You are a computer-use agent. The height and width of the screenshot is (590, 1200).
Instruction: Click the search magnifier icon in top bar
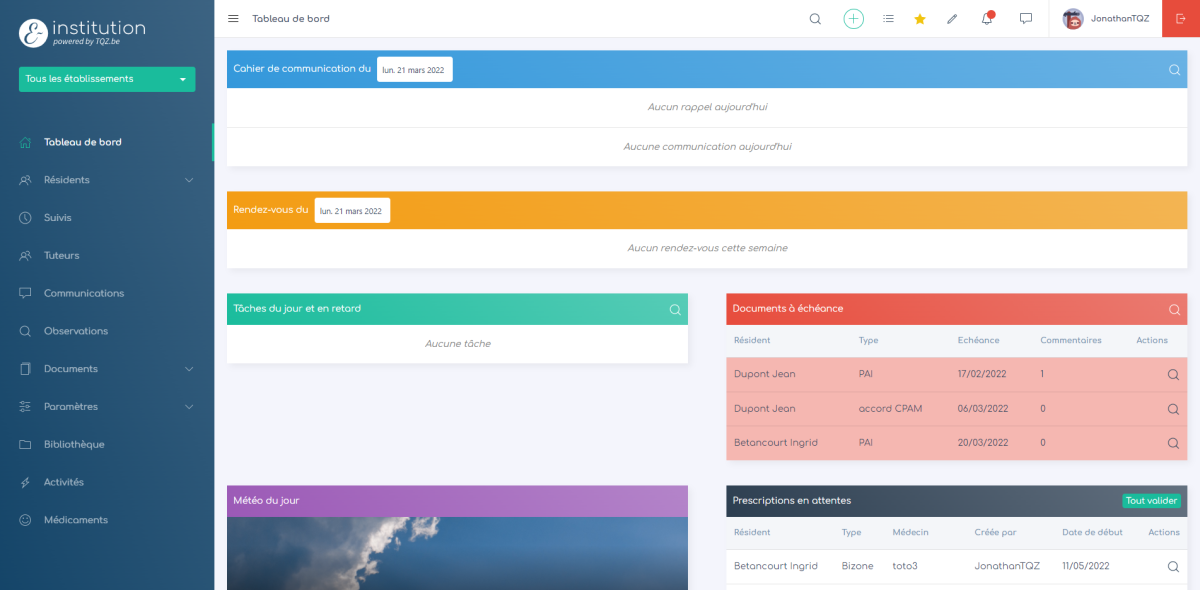coord(815,19)
